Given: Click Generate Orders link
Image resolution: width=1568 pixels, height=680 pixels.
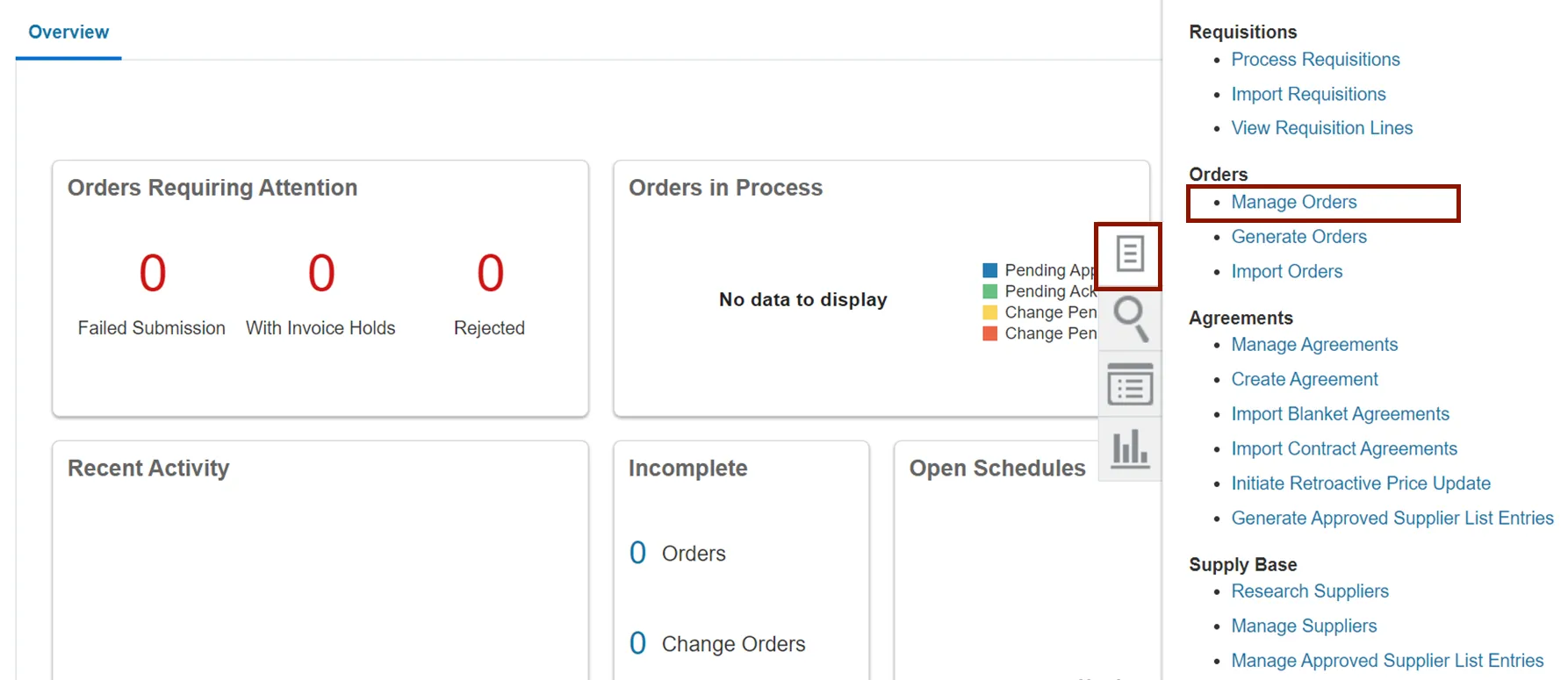Looking at the screenshot, I should [1298, 237].
